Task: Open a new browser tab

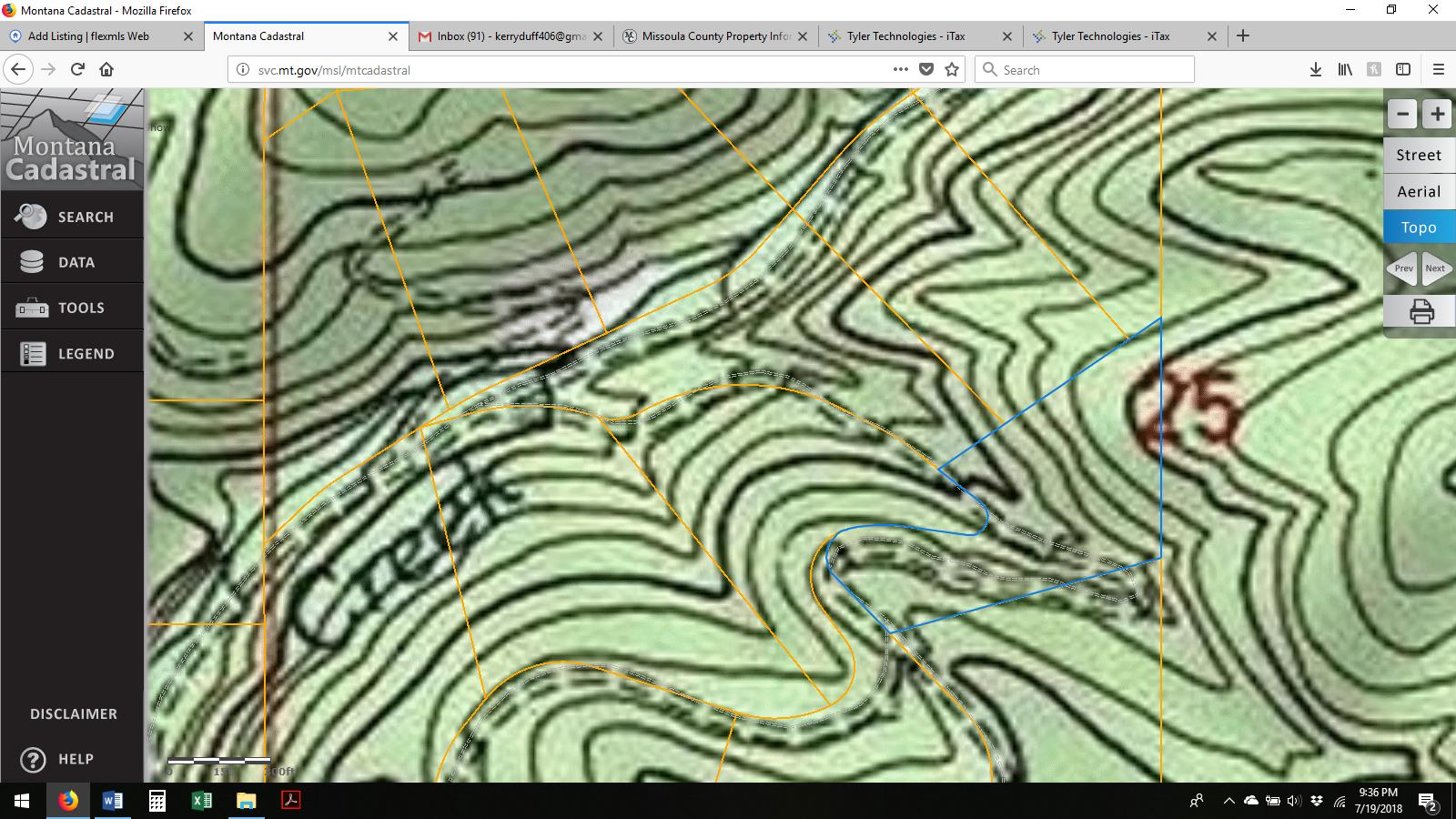Action: (1243, 35)
